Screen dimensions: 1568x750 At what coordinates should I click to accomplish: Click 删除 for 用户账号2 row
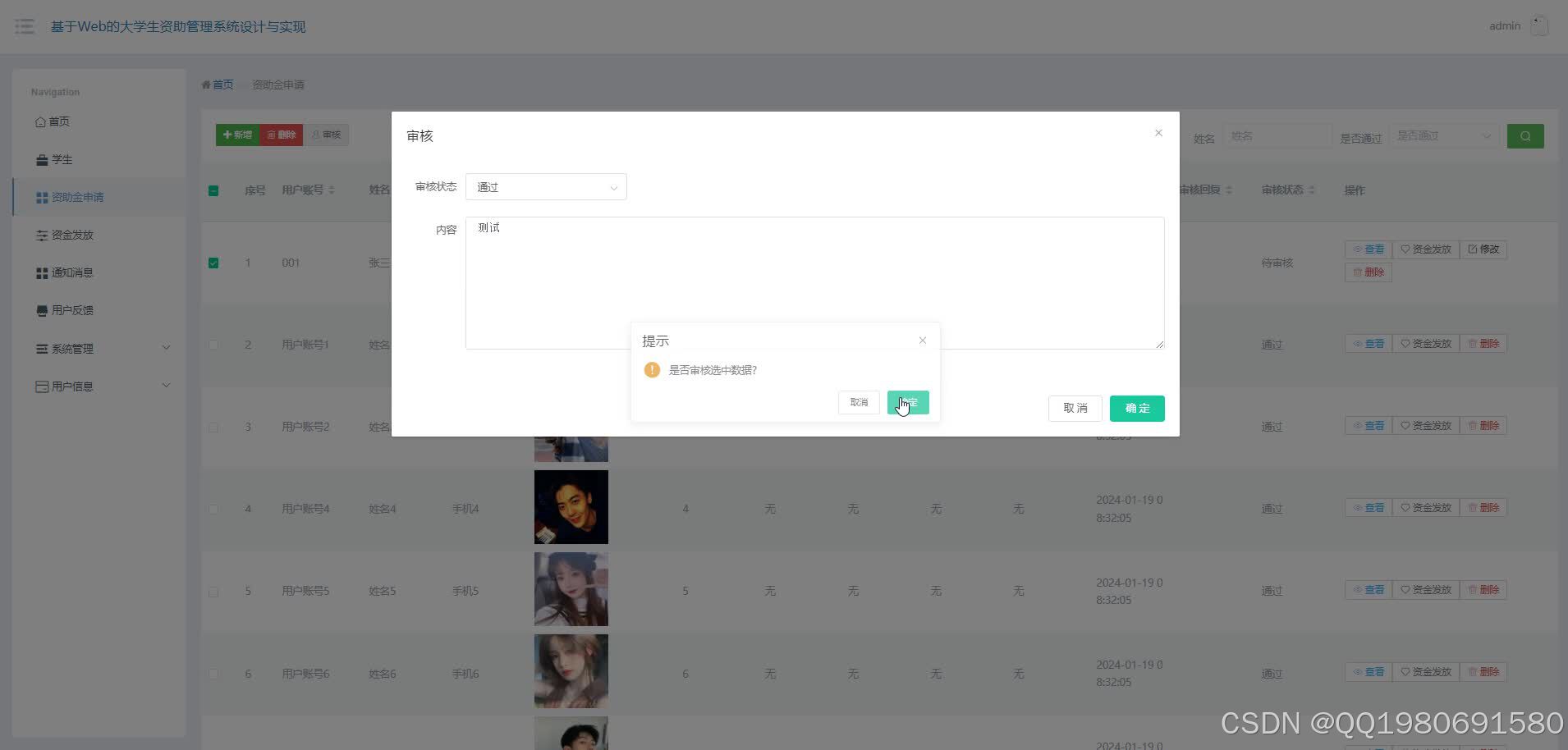pos(1483,426)
